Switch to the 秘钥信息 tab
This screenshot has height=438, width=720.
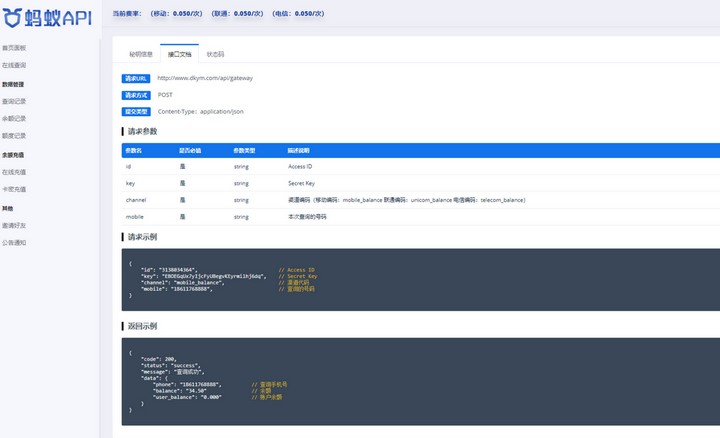141,54
